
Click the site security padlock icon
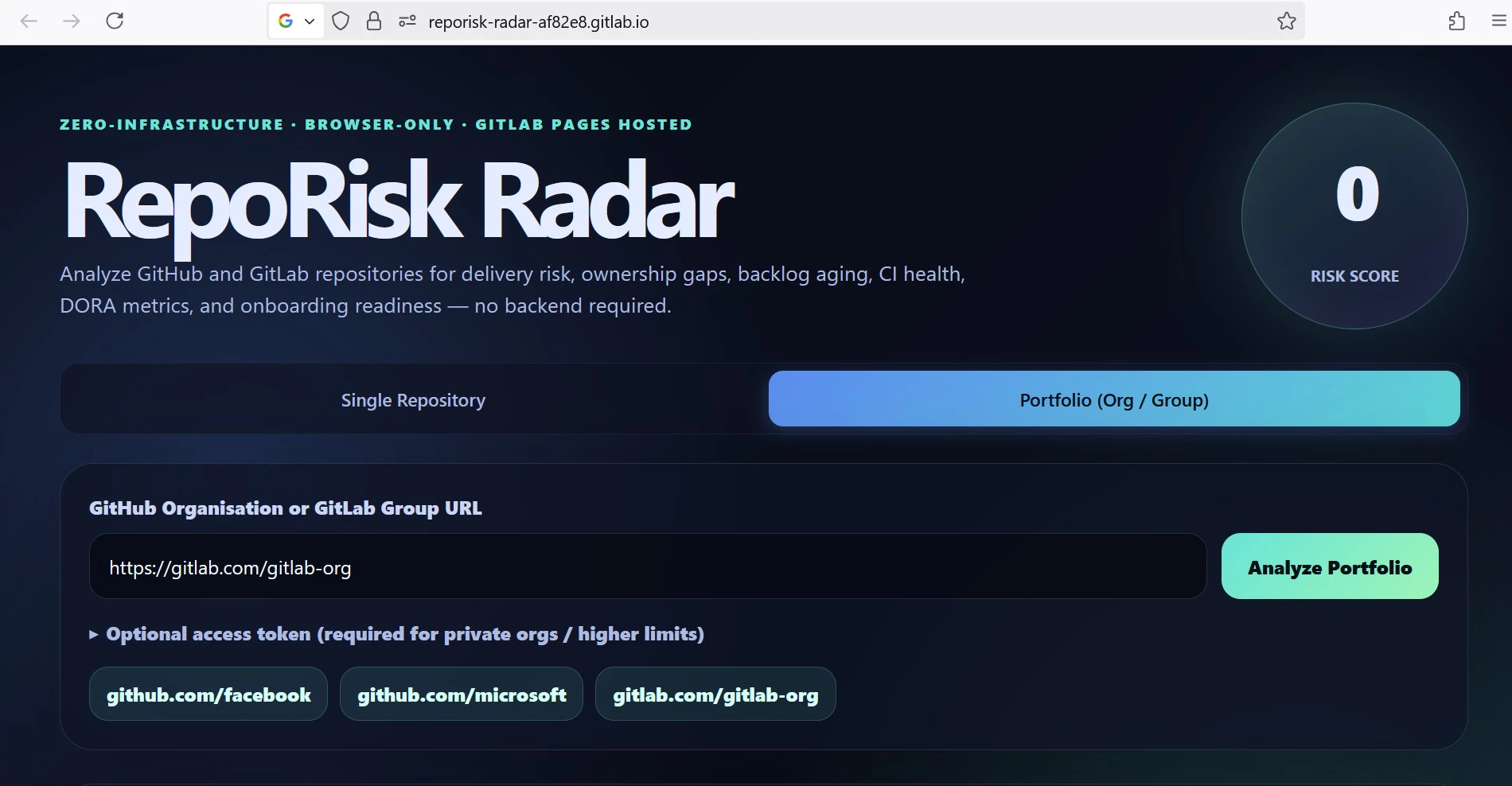(x=374, y=21)
